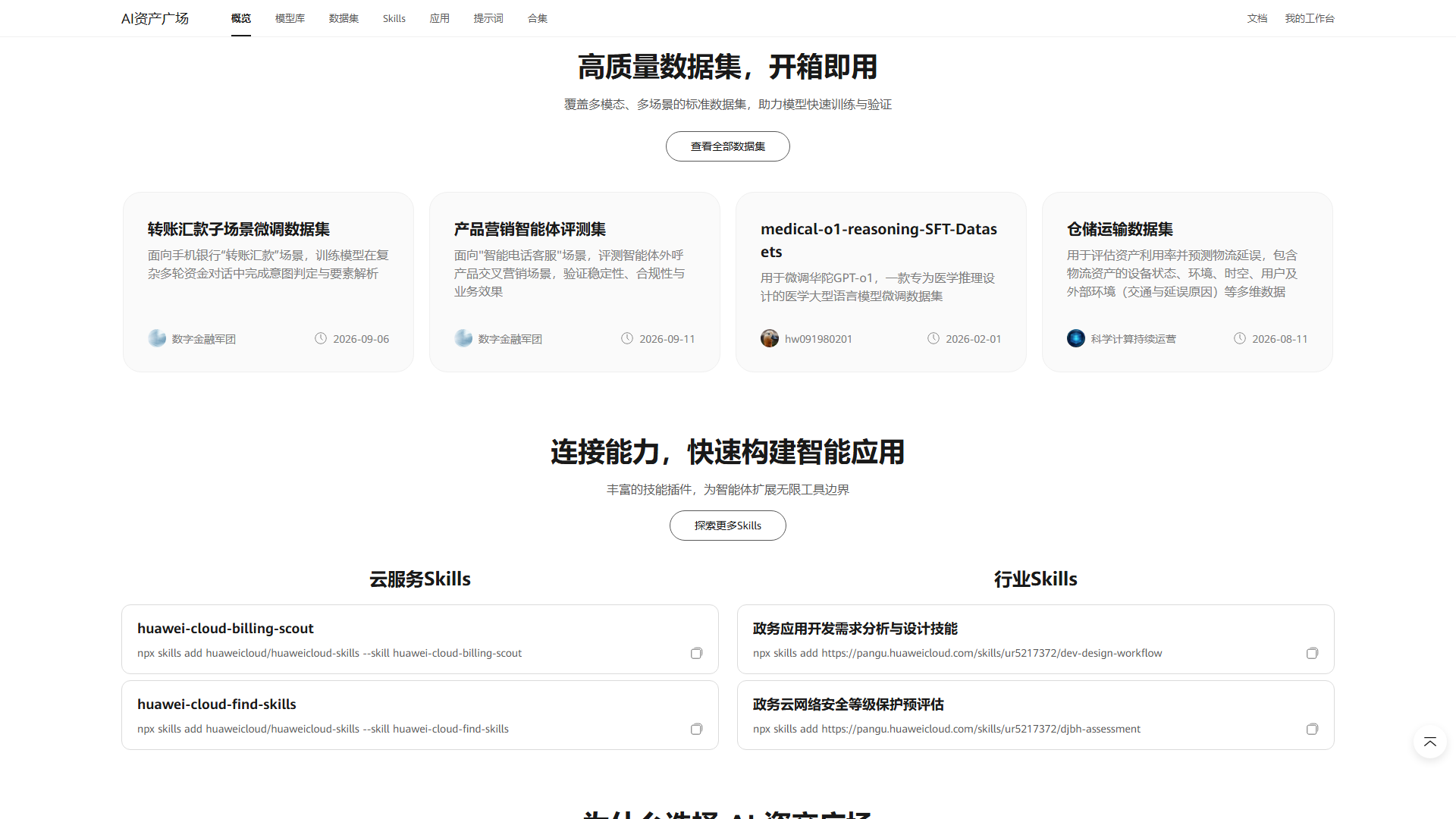Copy the dev-design-workflow skill command
The height and width of the screenshot is (819, 1456).
(x=1312, y=653)
